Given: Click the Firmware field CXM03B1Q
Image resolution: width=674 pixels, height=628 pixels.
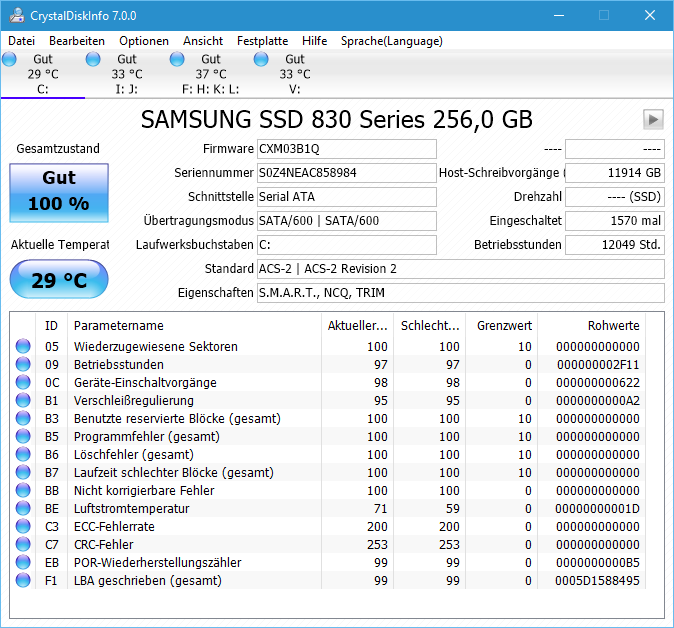Looking at the screenshot, I should pos(347,149).
